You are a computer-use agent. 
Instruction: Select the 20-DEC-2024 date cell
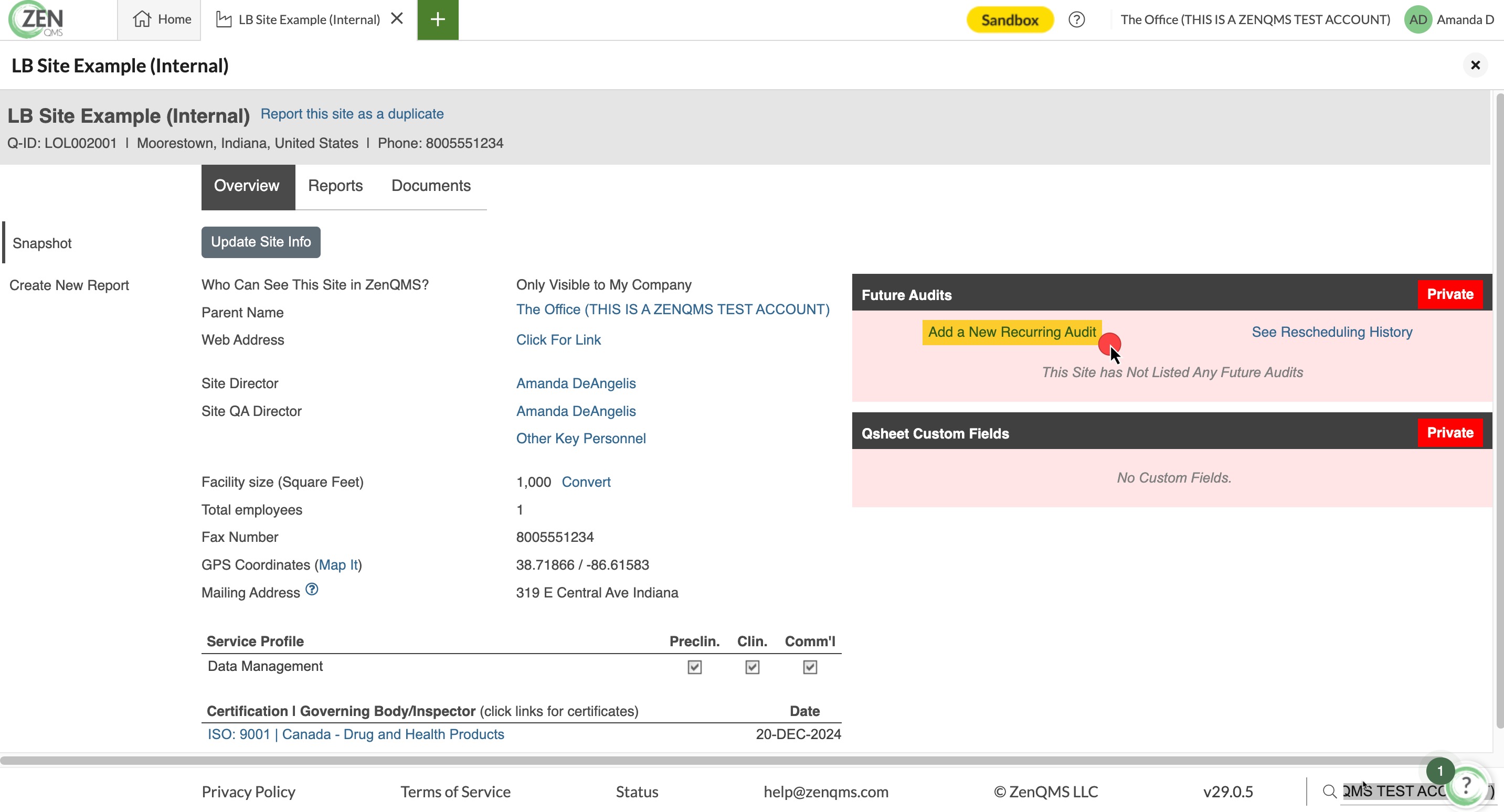pos(798,734)
